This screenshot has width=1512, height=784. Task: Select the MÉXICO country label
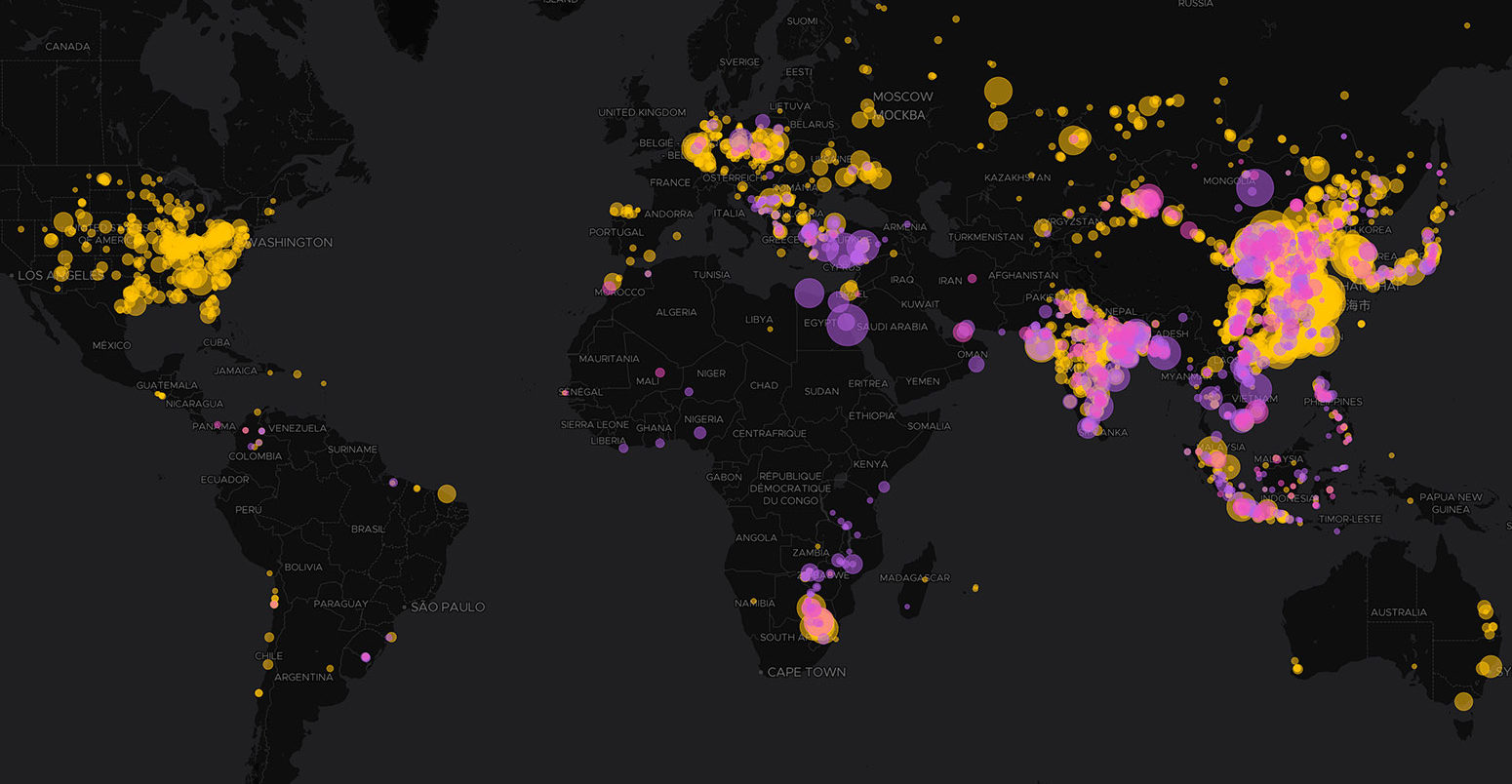pyautogui.click(x=111, y=345)
